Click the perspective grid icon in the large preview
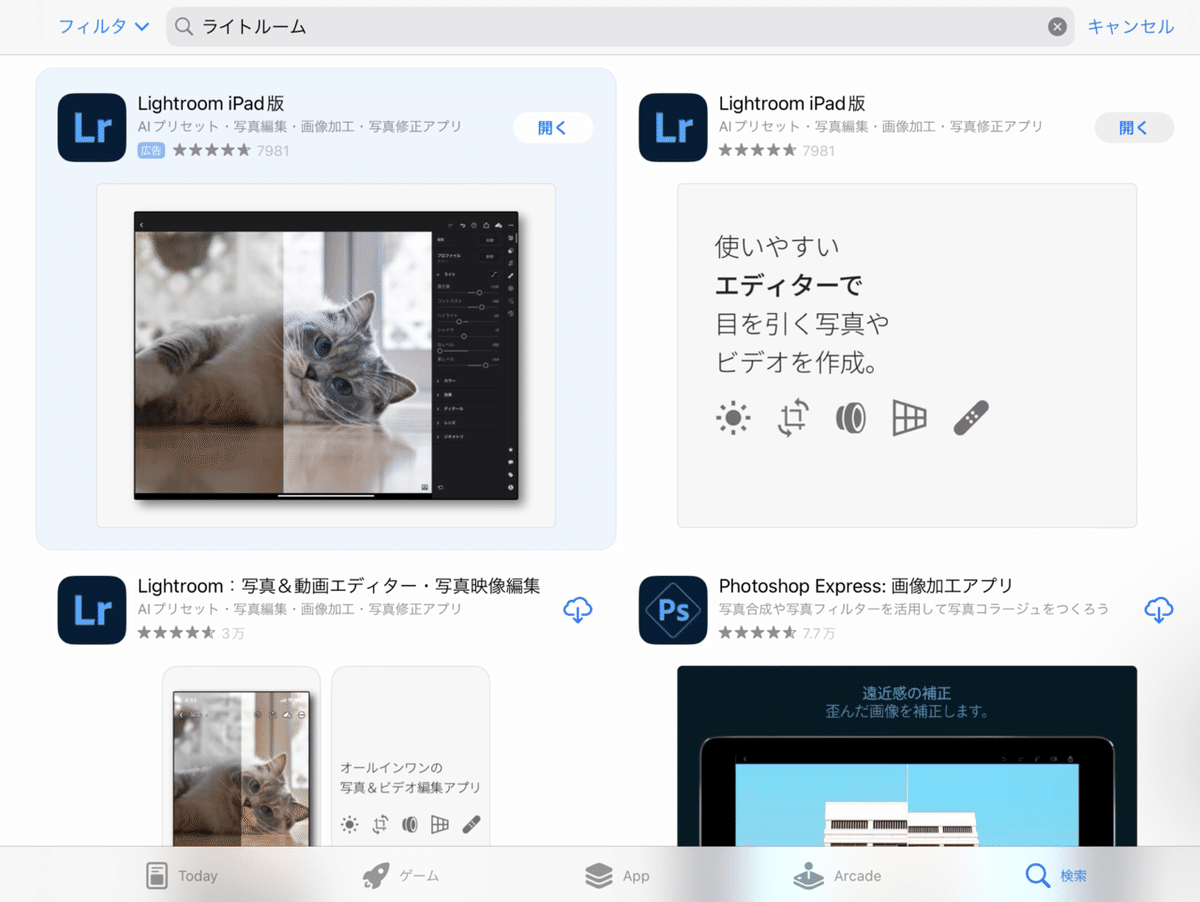1200x902 pixels. (909, 418)
